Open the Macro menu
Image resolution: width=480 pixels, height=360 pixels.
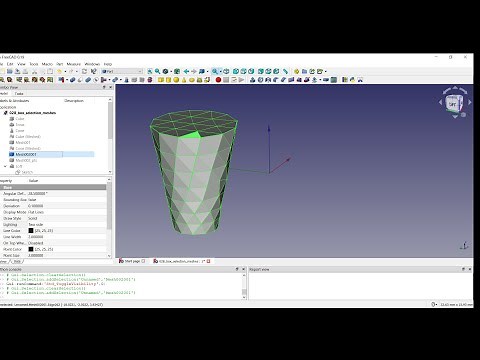point(47,64)
